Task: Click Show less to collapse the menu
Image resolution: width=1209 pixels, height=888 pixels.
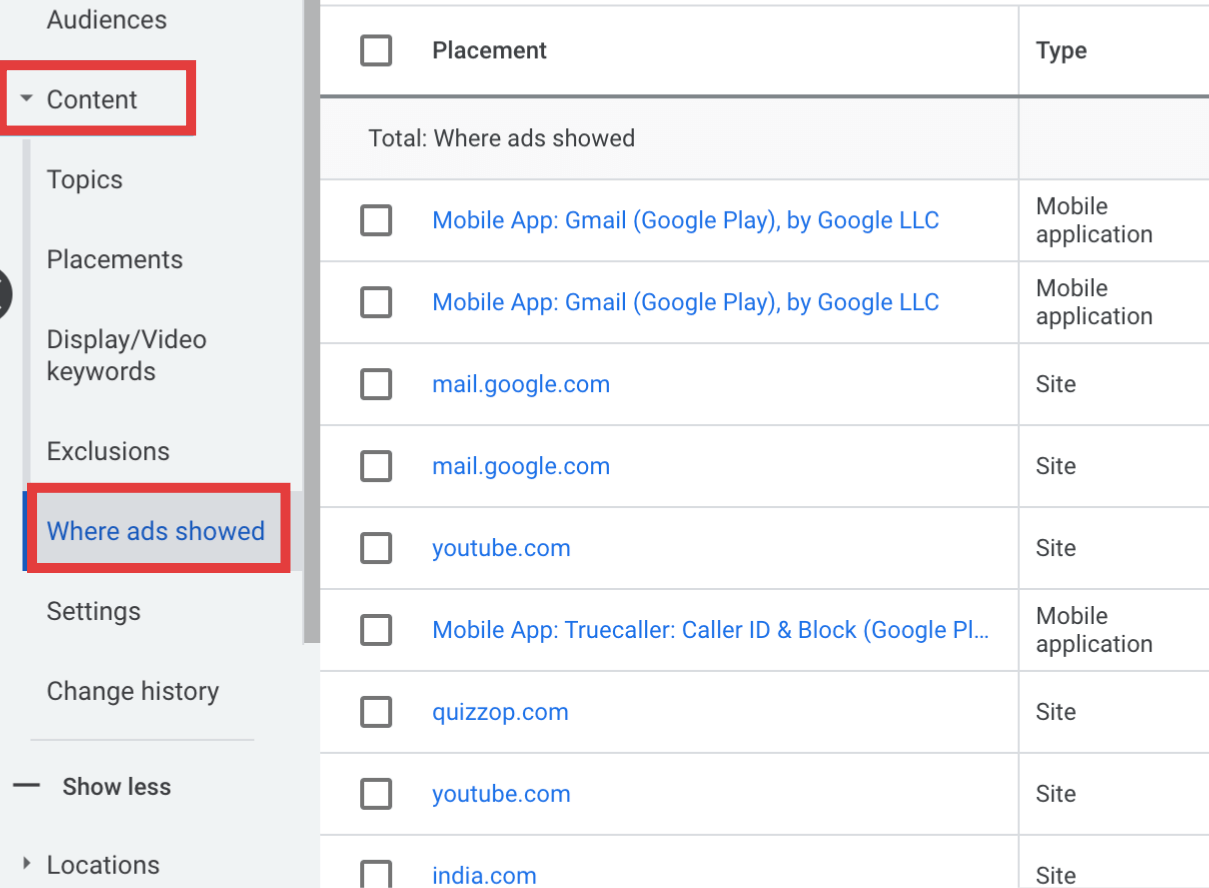Action: (117, 787)
